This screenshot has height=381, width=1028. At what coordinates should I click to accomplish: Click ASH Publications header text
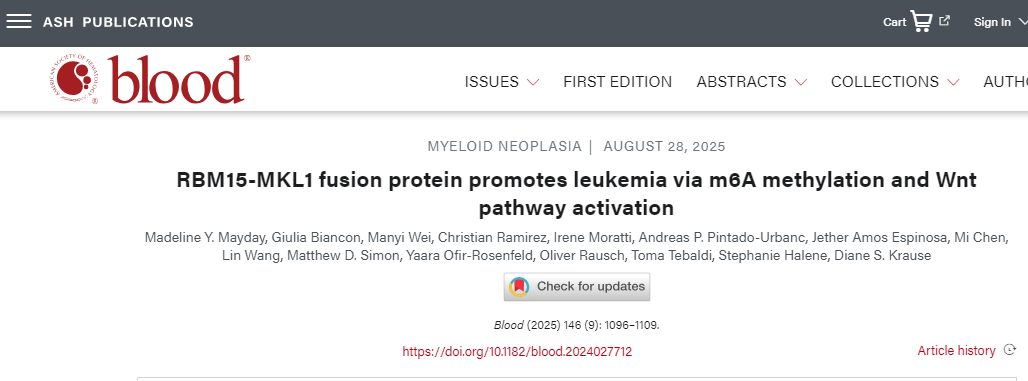click(118, 22)
